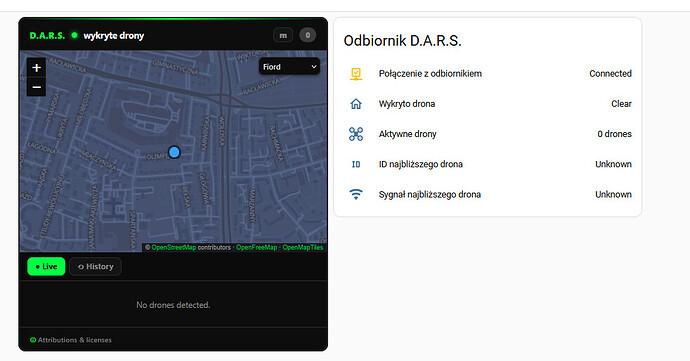Screen dimensions: 690x361
Task: Click the 'Clear' status value
Action: [x=621, y=104]
